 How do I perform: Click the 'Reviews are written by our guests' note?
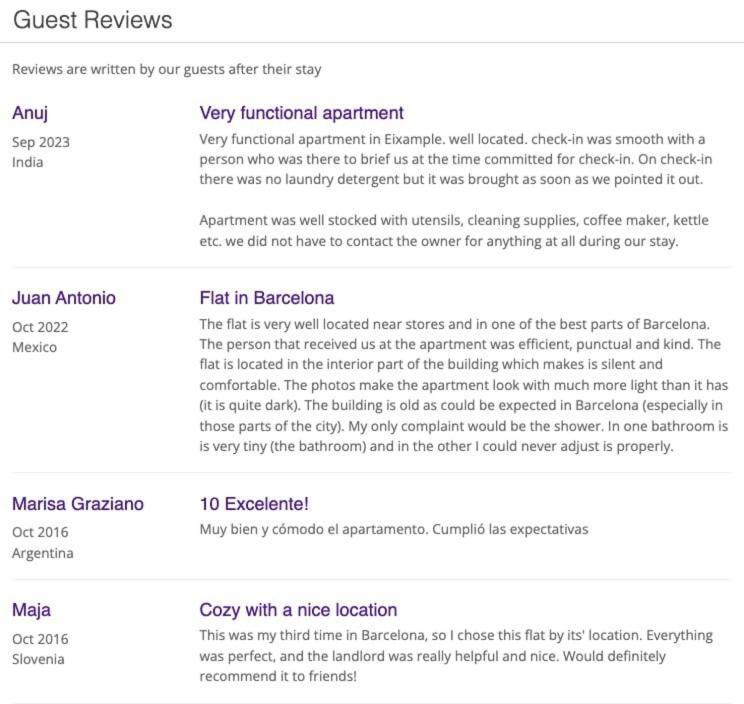(x=167, y=69)
